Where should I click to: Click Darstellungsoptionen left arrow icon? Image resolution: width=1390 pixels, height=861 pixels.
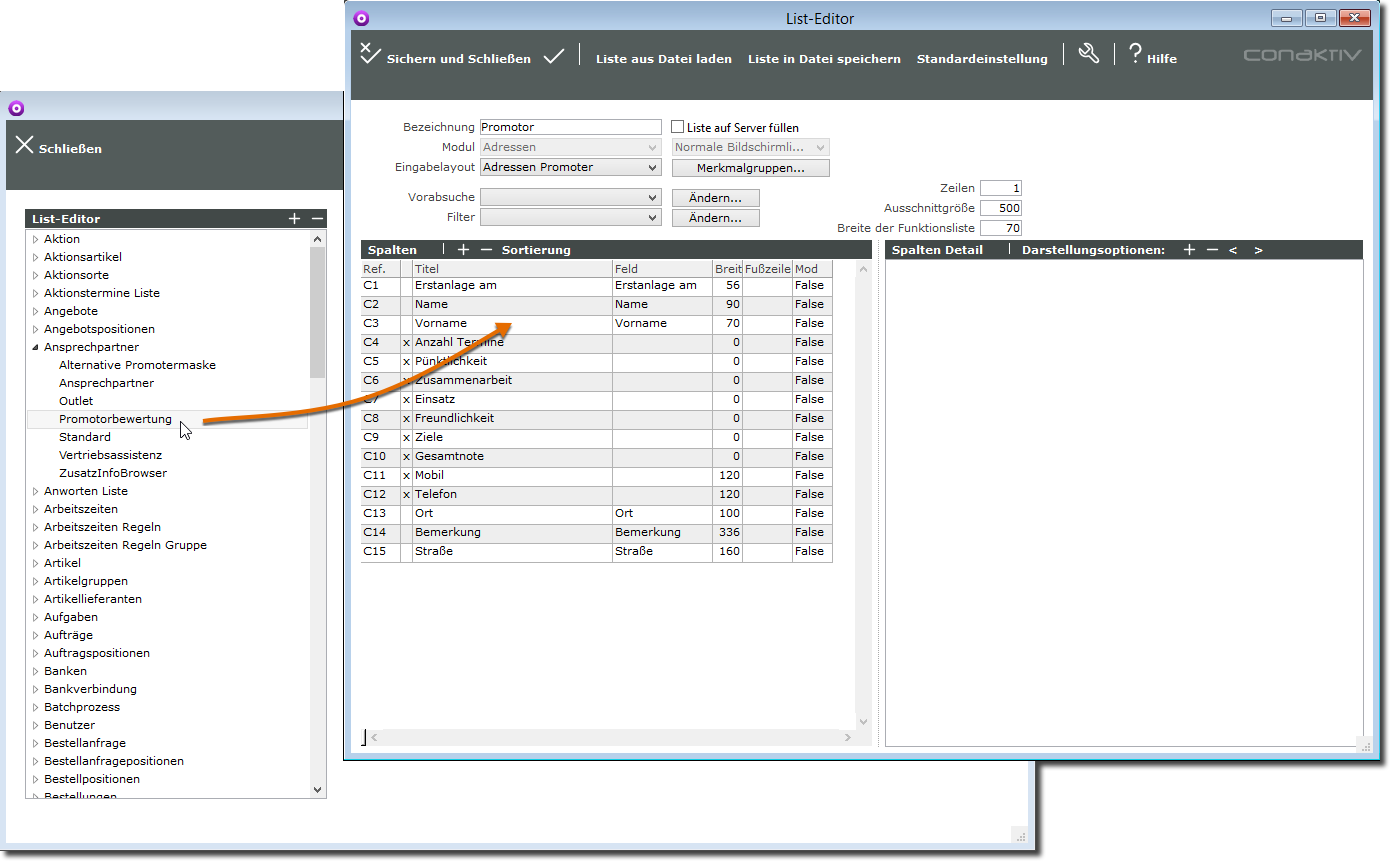1233,250
